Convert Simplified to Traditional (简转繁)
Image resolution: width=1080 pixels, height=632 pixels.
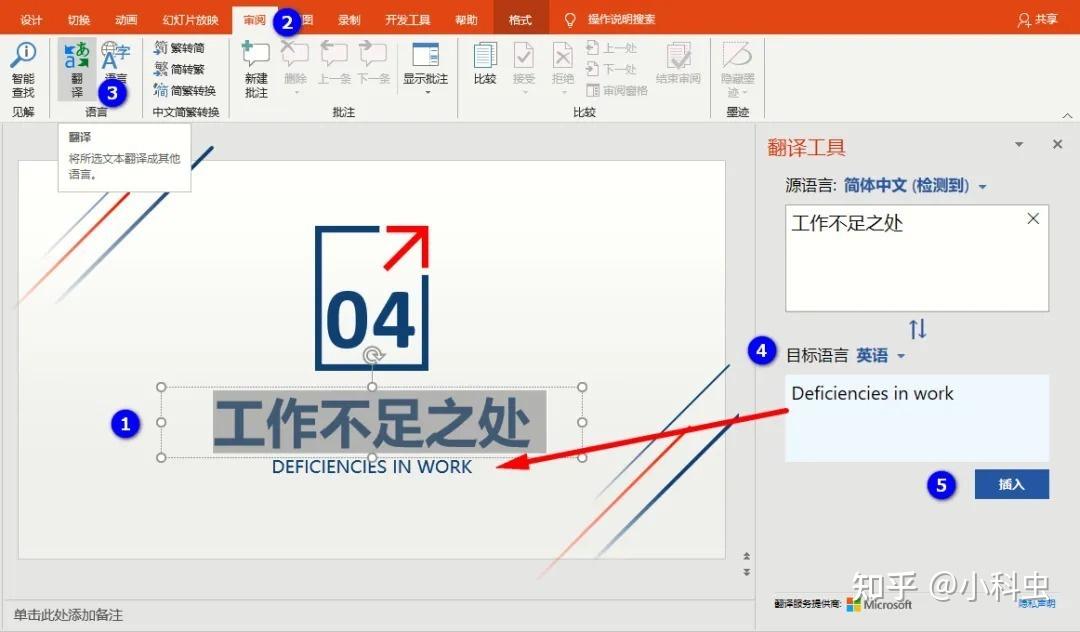179,69
